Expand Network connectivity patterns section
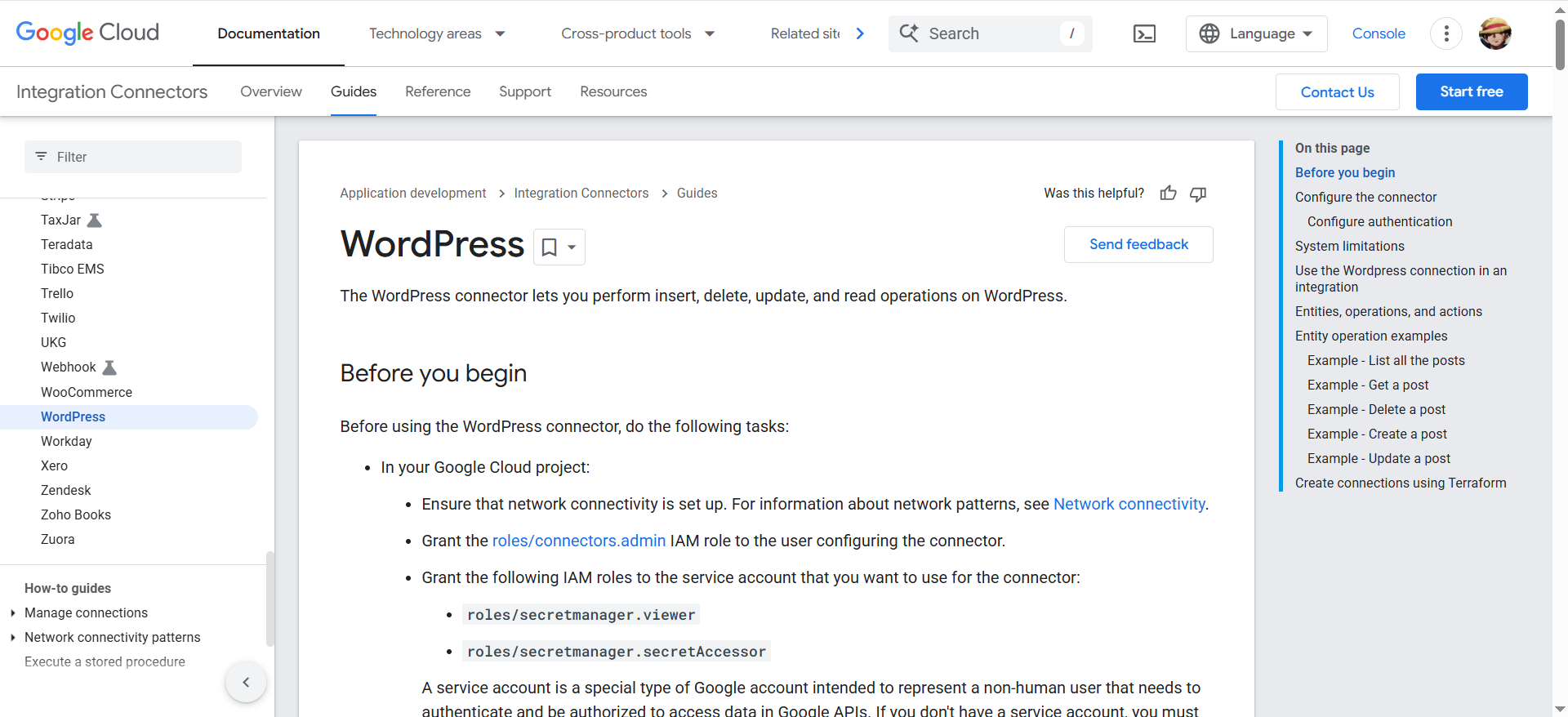This screenshot has height=717, width=1568. coord(13,637)
